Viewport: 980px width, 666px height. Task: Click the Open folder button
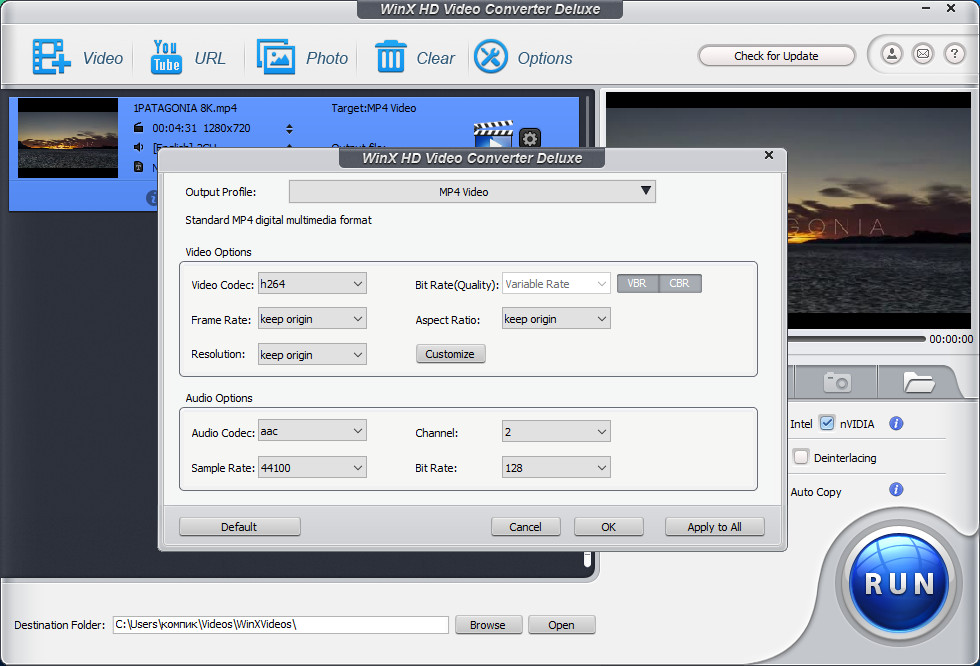pyautogui.click(x=561, y=625)
